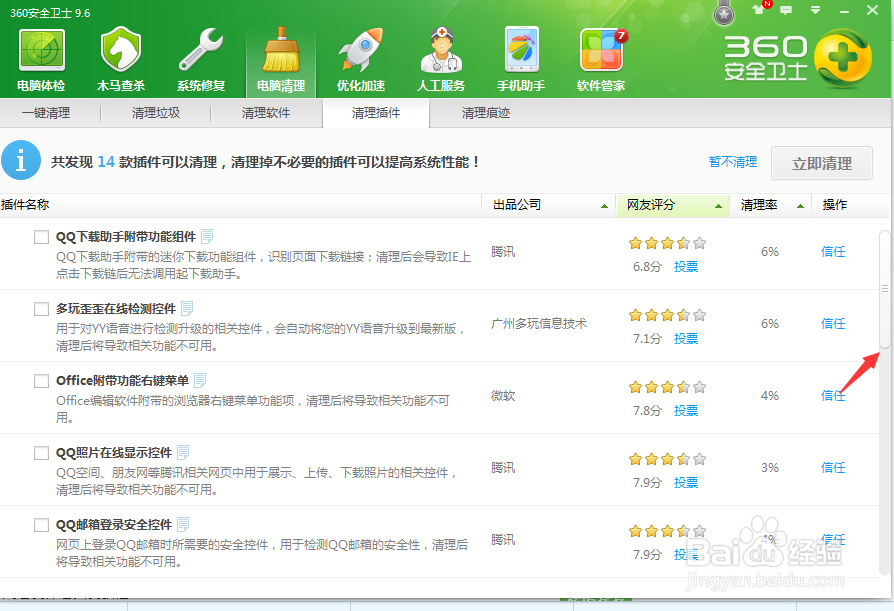
Task: Check the QQ邮箱登录安全控件 checkbox
Action: tap(41, 525)
